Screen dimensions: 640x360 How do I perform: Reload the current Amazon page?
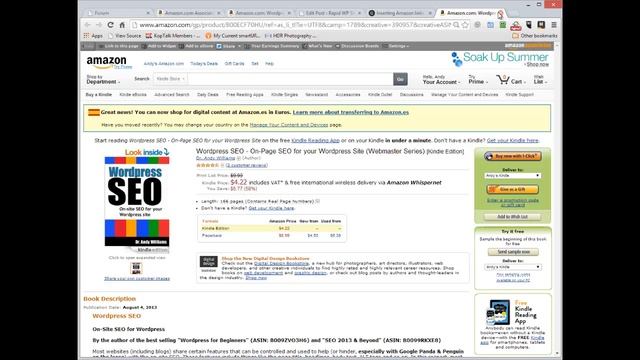coord(110,25)
